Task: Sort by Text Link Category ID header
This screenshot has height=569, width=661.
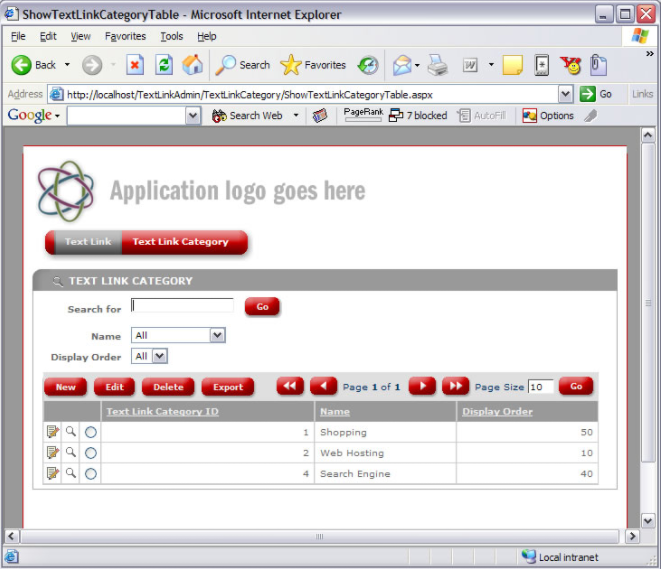Action: tap(162, 411)
